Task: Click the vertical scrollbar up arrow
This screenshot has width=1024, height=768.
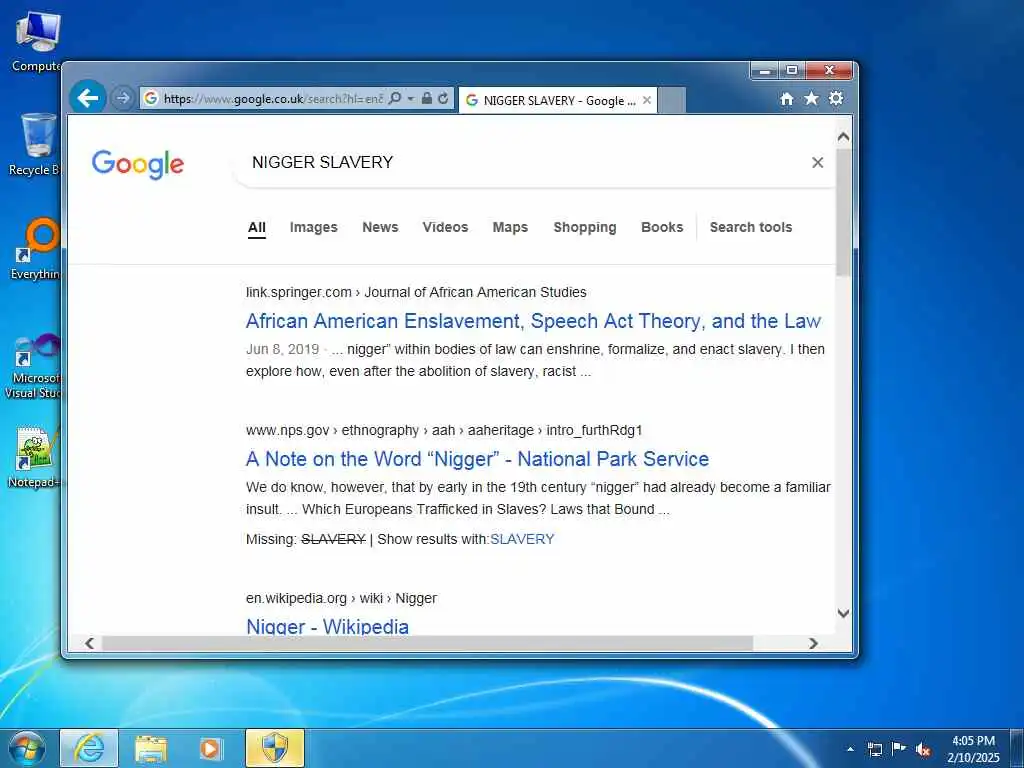Action: click(x=843, y=137)
